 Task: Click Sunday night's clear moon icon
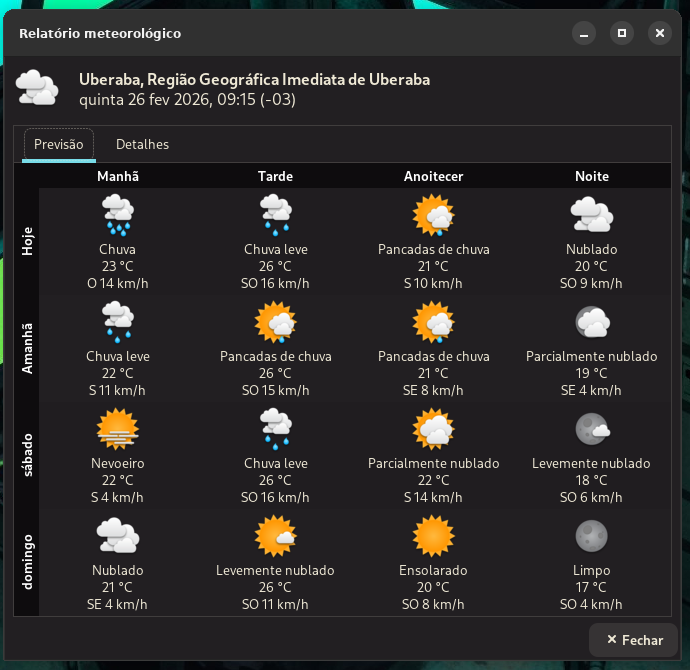(x=591, y=537)
